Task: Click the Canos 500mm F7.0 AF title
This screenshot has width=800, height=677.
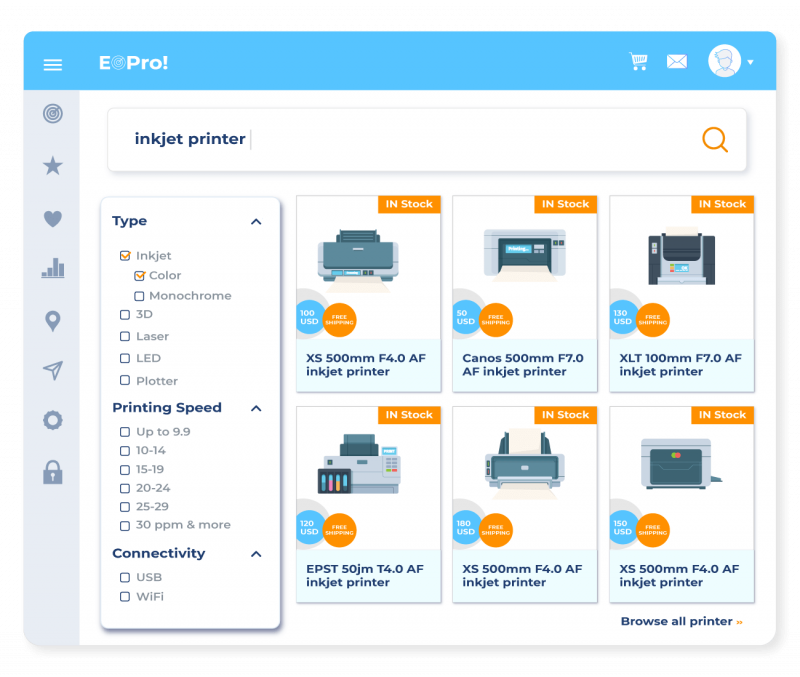Action: pyautogui.click(x=522, y=365)
